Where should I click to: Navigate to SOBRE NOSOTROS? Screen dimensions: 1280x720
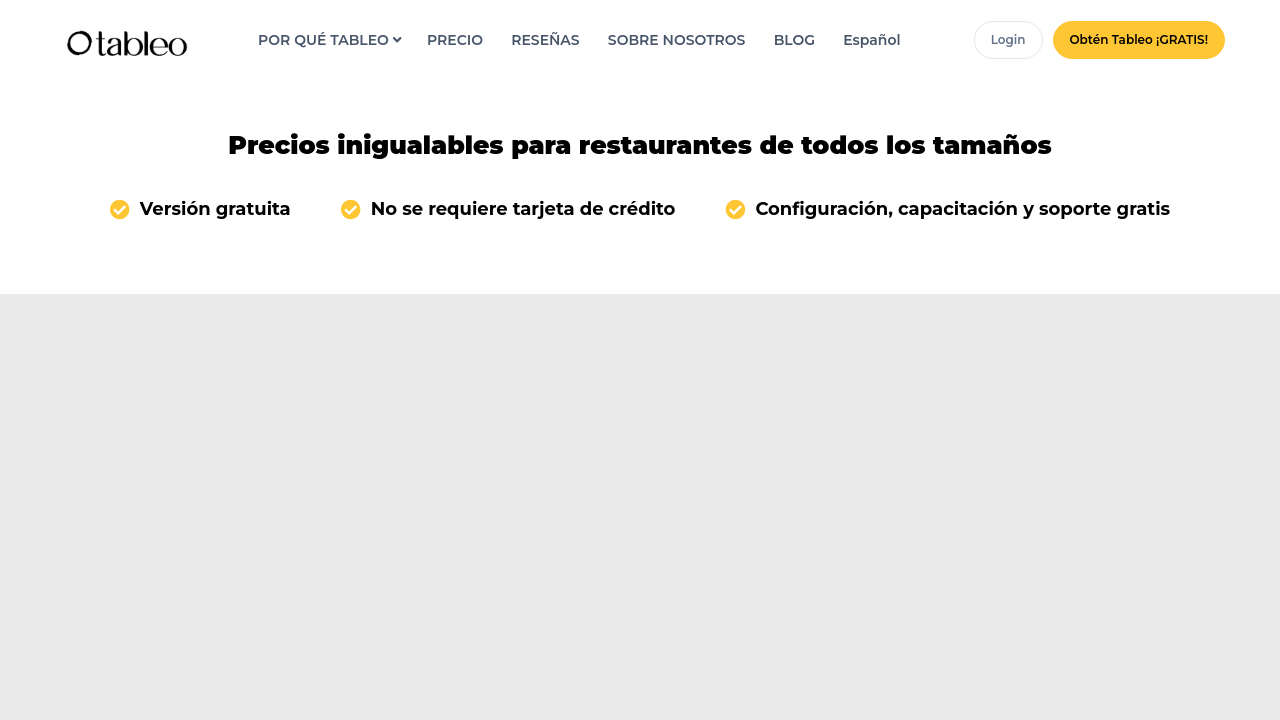pos(676,40)
